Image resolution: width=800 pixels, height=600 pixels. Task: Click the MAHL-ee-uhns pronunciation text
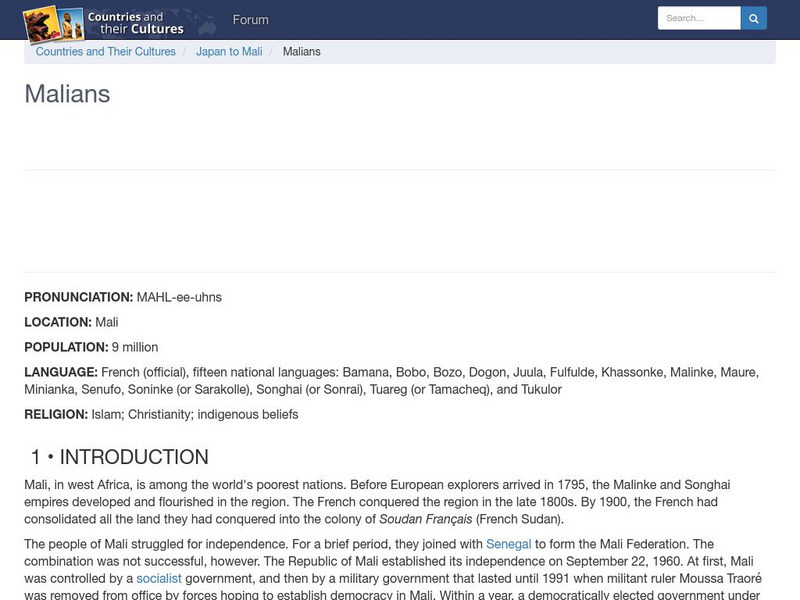click(179, 297)
